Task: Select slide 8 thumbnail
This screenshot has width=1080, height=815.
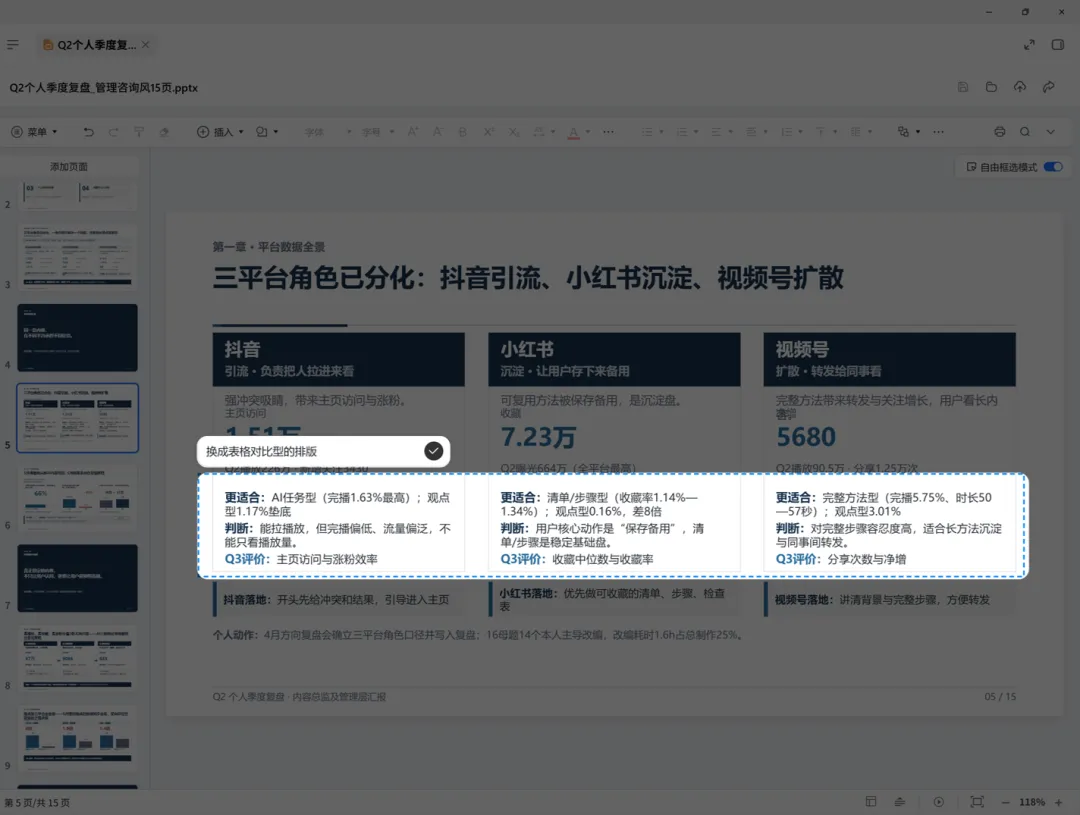Action: tap(77, 658)
